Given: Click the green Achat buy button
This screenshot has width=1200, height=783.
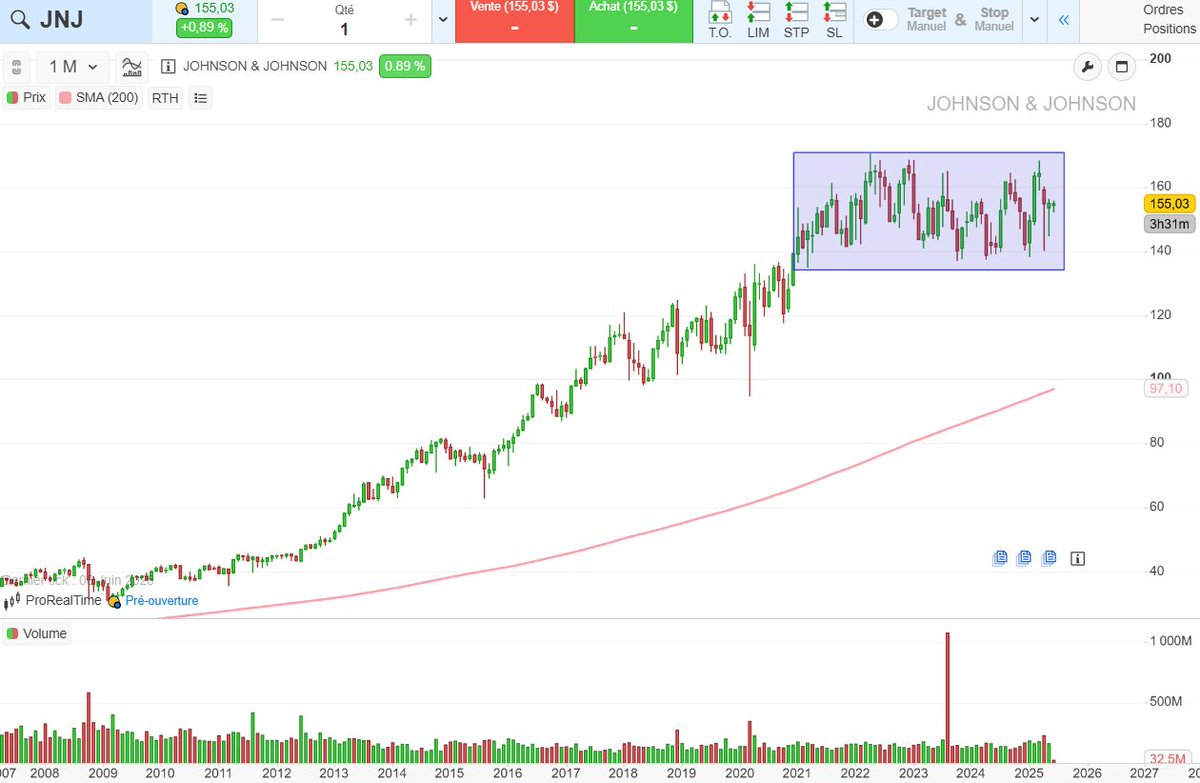Looking at the screenshot, I should point(634,20).
